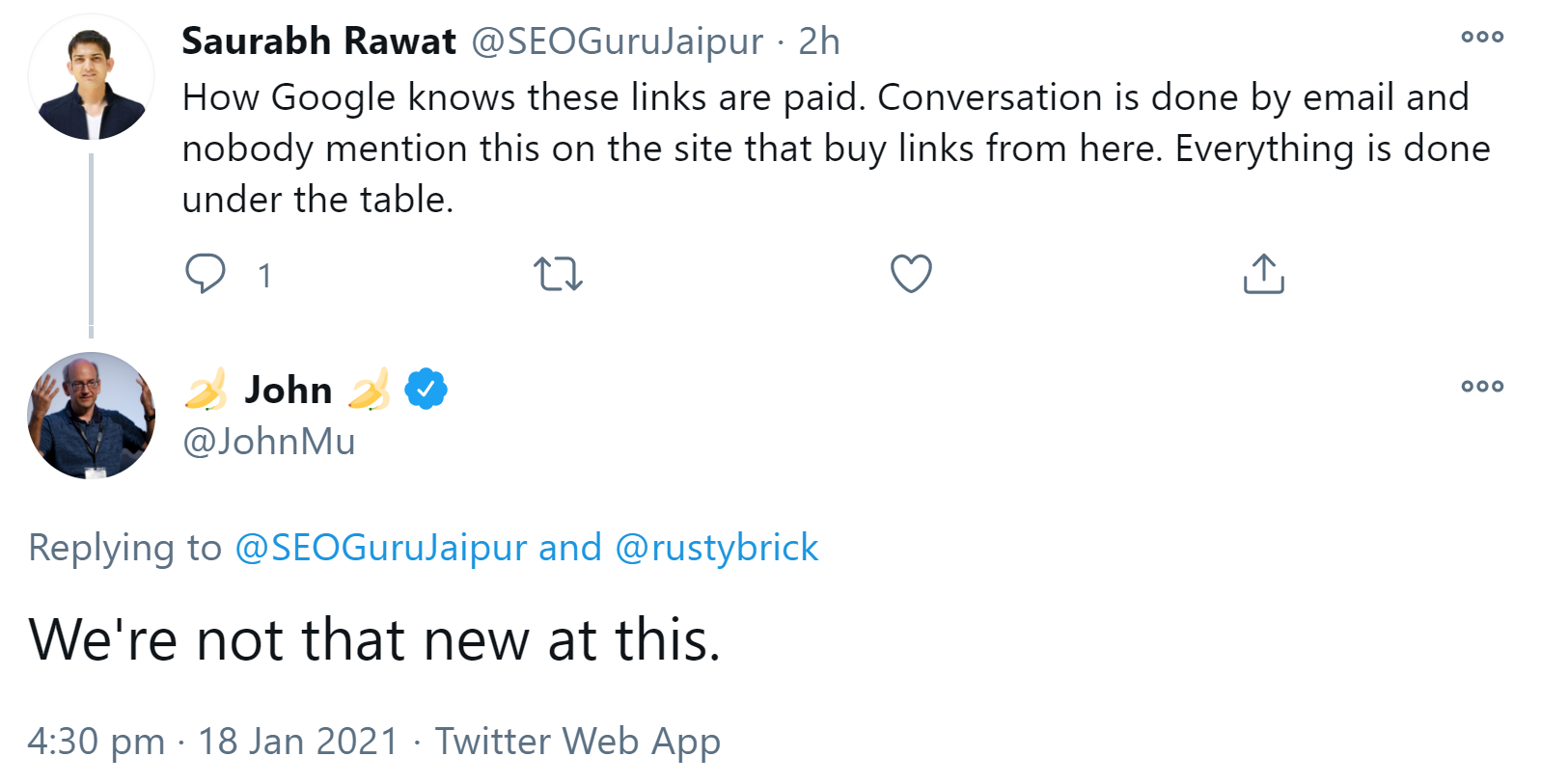Click the 2h timestamp on Saurabh's tweet
Screen dimensions: 1541x784
click(816, 41)
